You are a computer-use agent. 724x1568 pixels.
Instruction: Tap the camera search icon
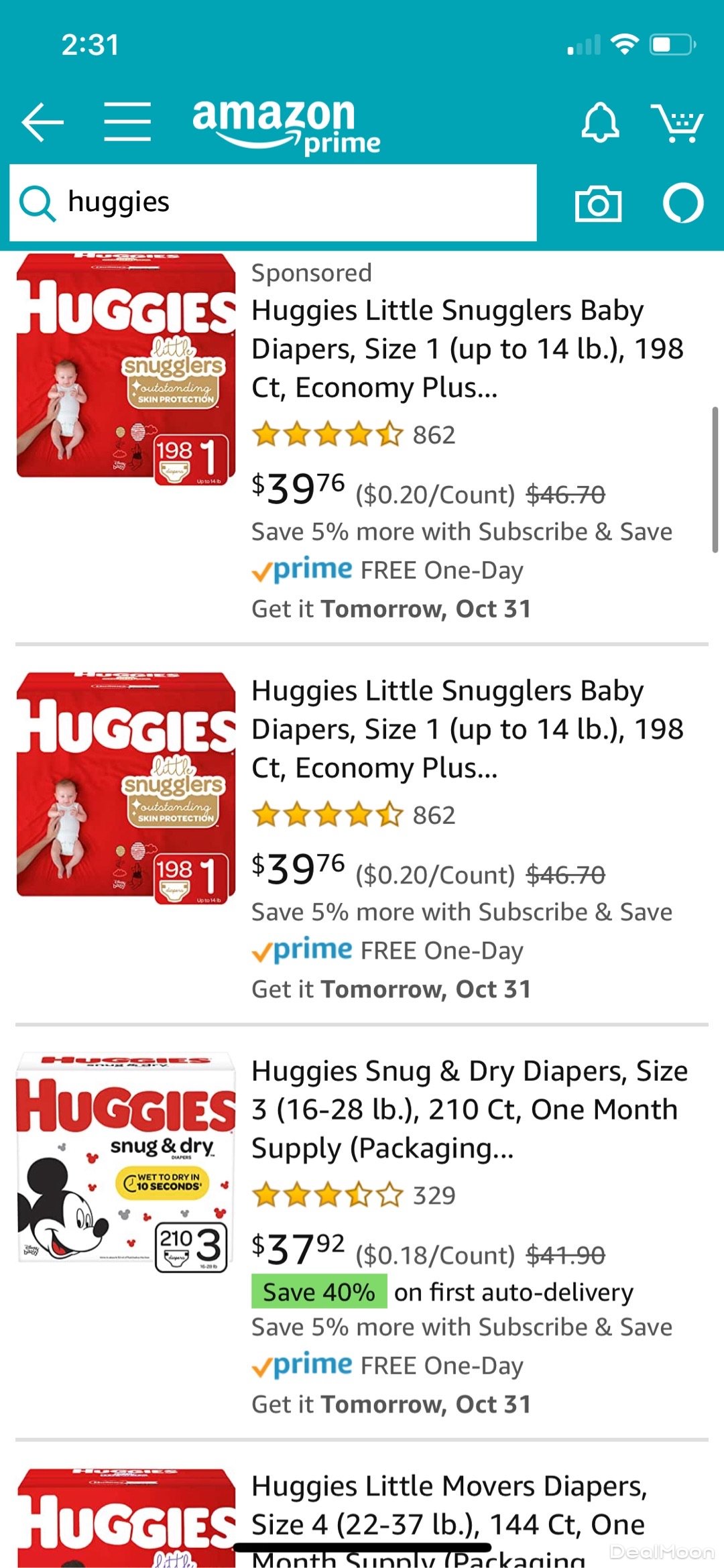[598, 204]
